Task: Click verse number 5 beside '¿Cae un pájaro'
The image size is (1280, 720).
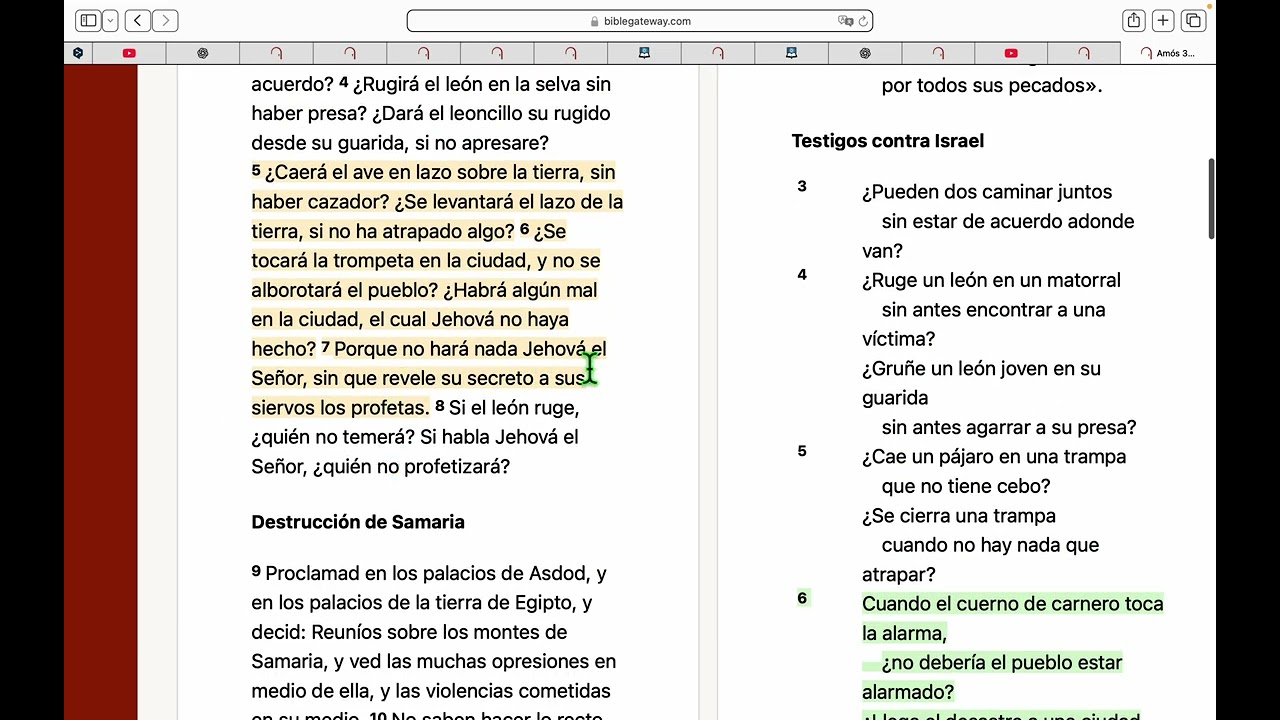Action: (x=802, y=451)
